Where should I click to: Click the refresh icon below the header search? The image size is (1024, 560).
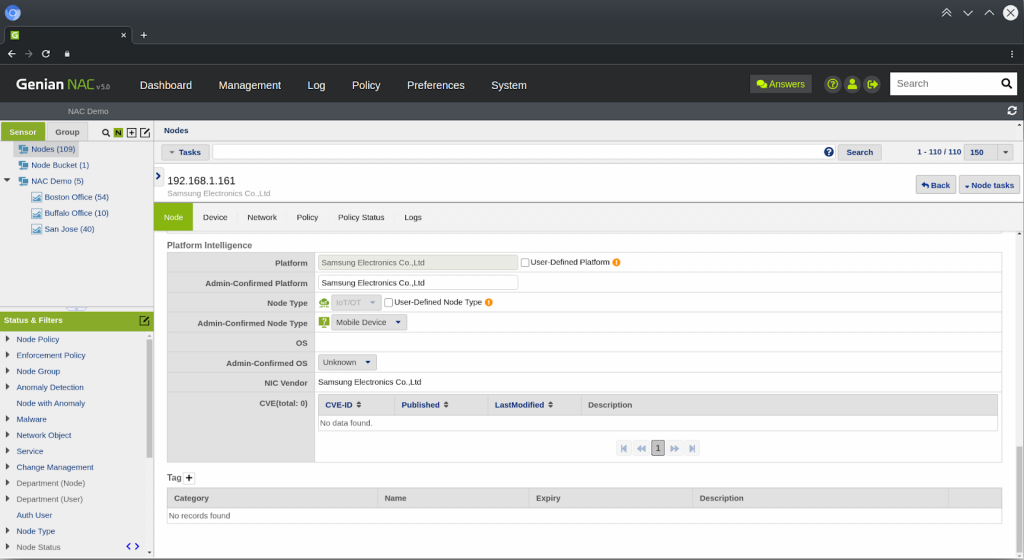tap(1012, 111)
